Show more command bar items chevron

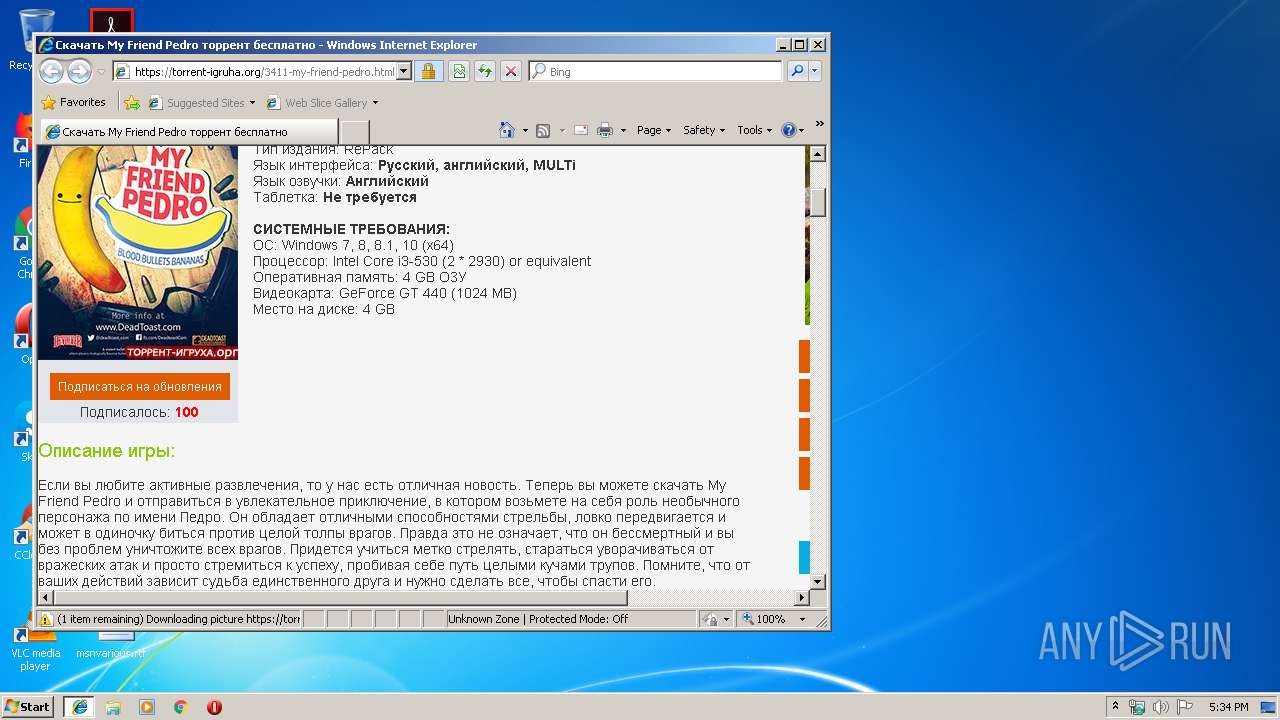(819, 124)
